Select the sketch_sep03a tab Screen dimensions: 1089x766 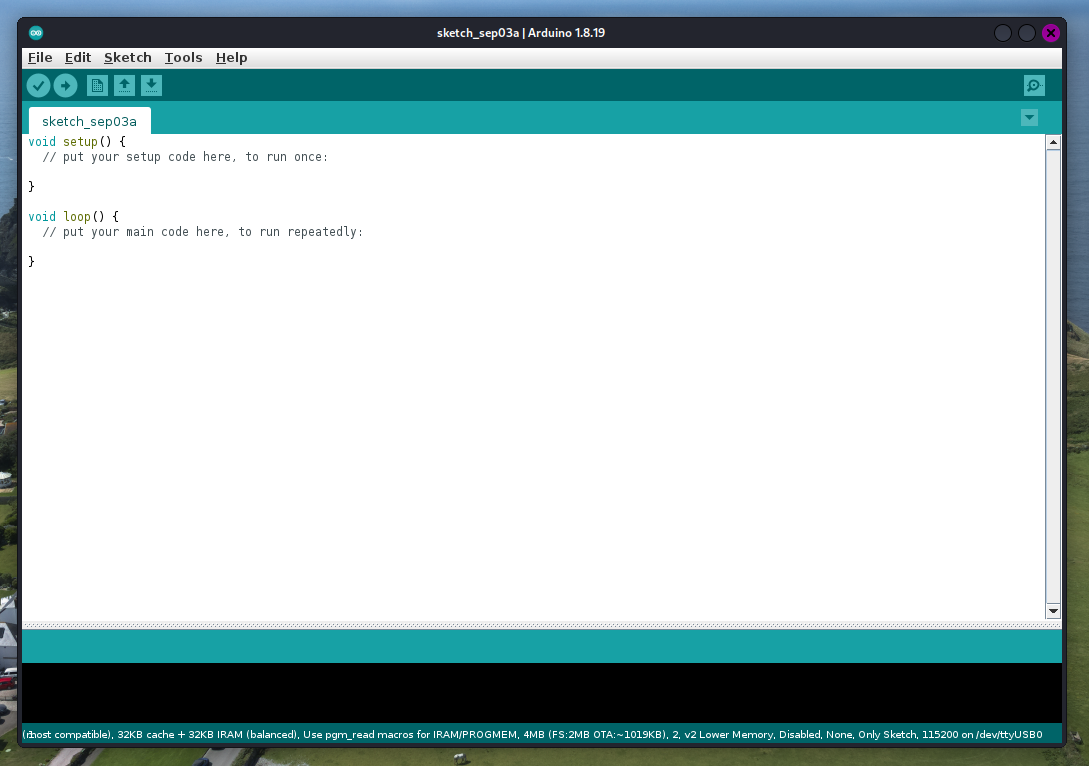pos(90,122)
